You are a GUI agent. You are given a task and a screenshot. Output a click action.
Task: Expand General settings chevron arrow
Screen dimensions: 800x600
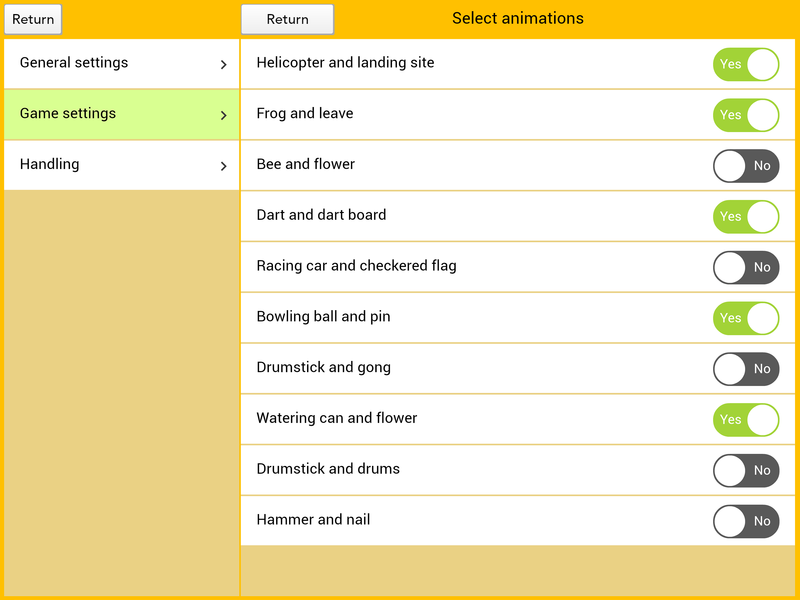pos(223,64)
